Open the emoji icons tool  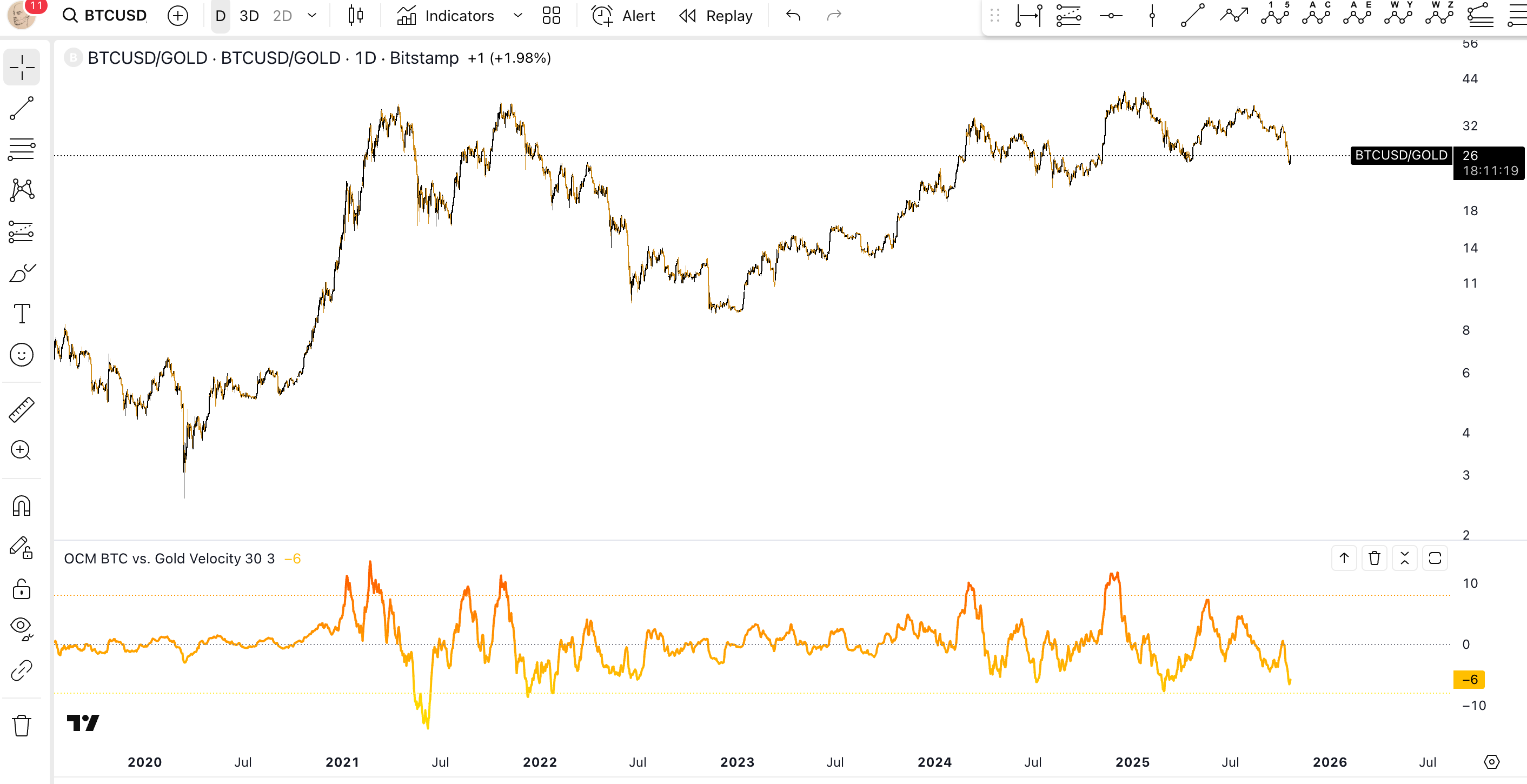click(22, 355)
